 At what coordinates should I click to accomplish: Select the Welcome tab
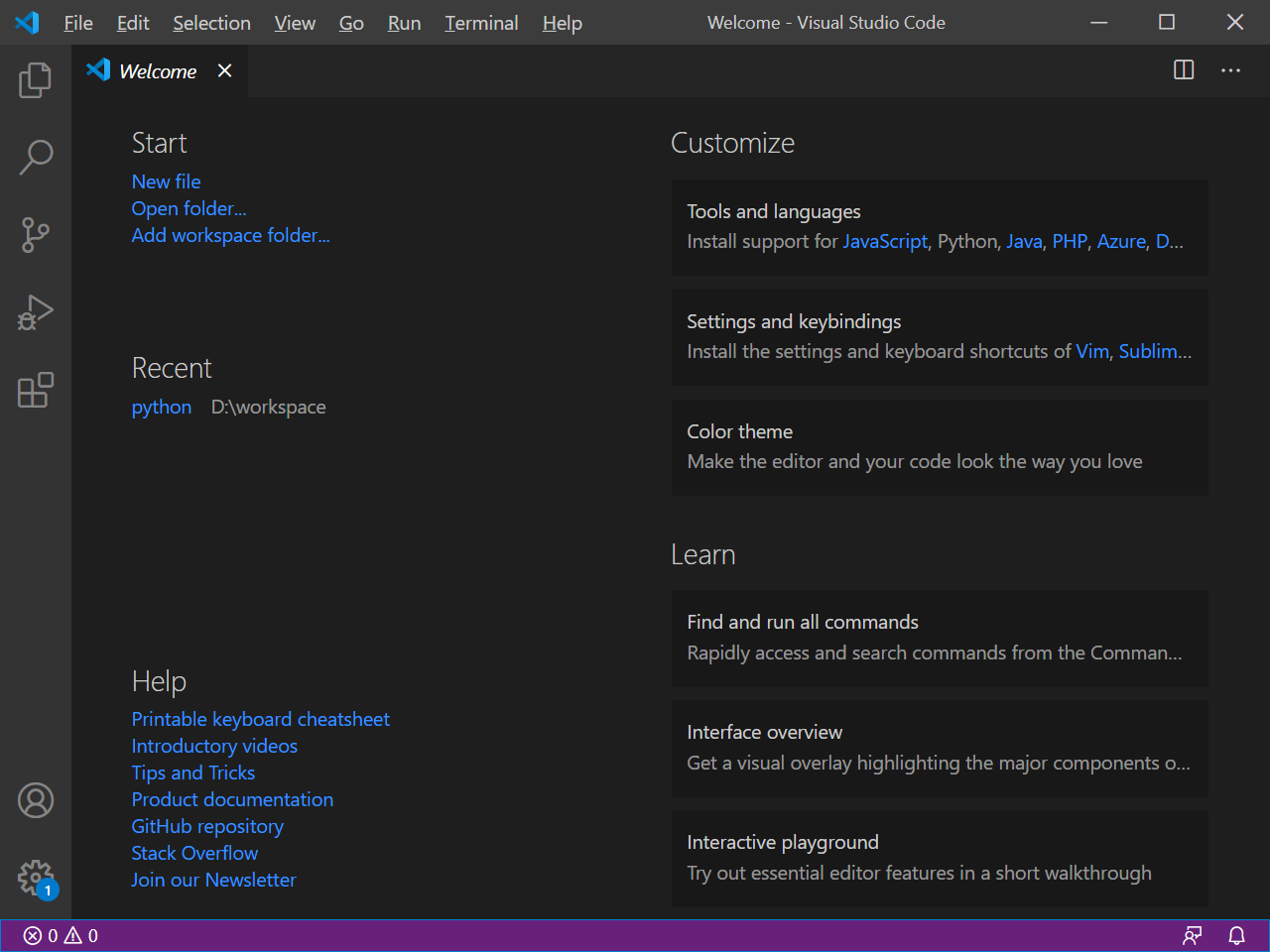158,71
